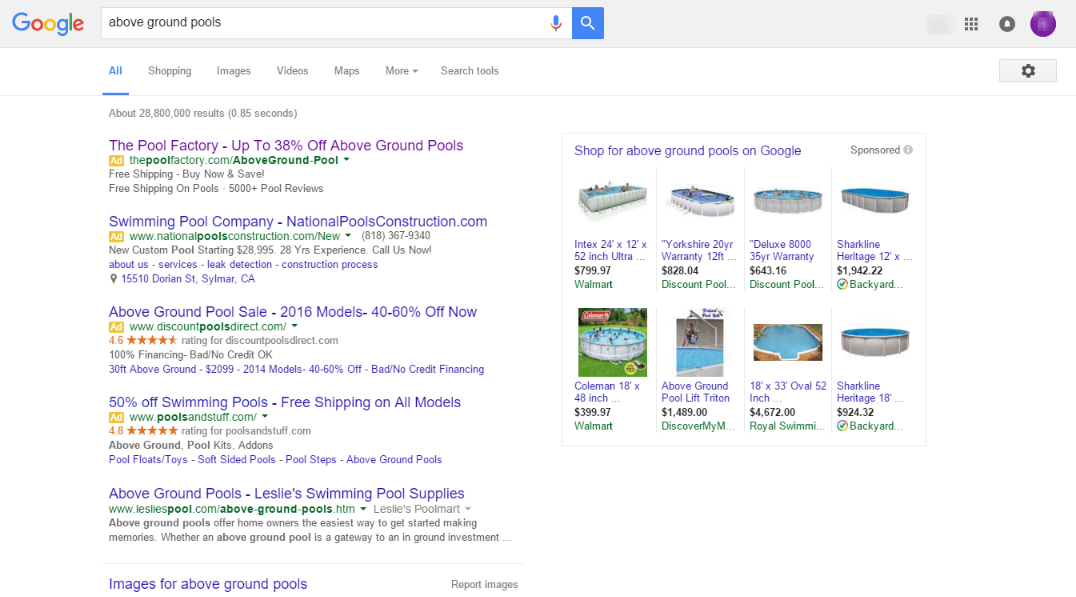Screen dimensions: 1076x597
Task: Click the Report images link
Action: coord(484,584)
